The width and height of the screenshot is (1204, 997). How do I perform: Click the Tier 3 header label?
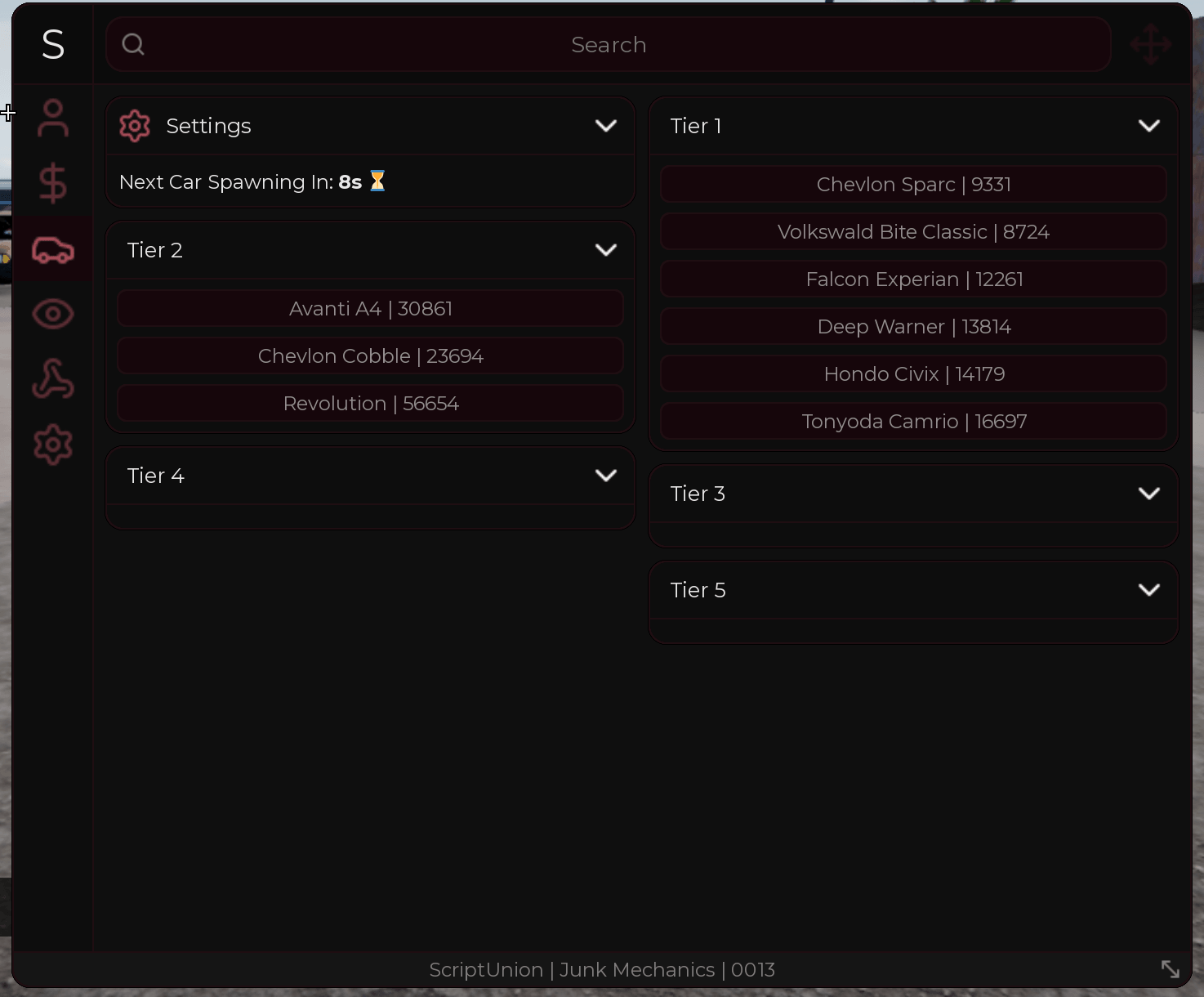[698, 494]
